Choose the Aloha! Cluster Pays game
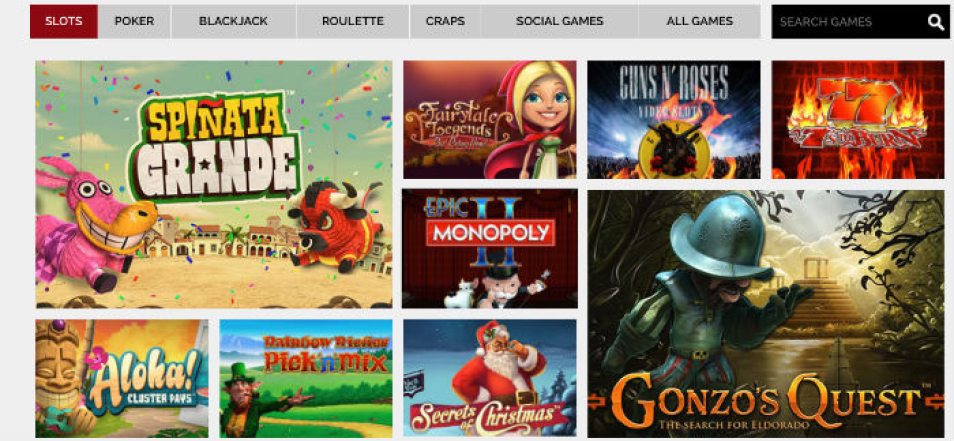 click(x=122, y=378)
